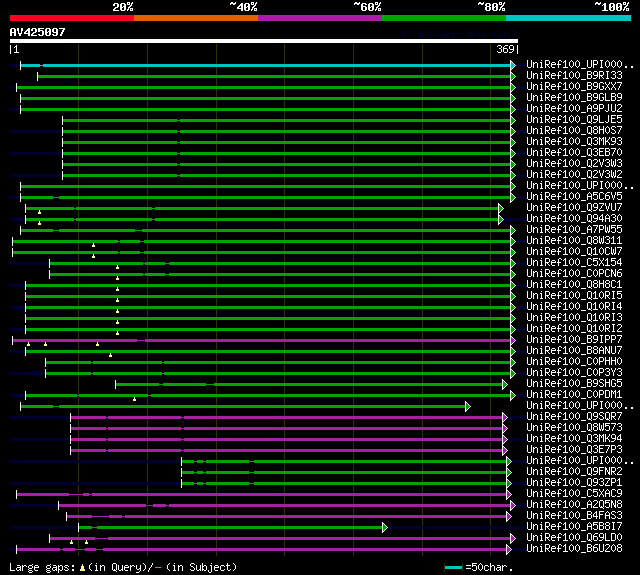Click the red 20% identity legend segment
Viewport: 640px width, 575px height.
71,18
